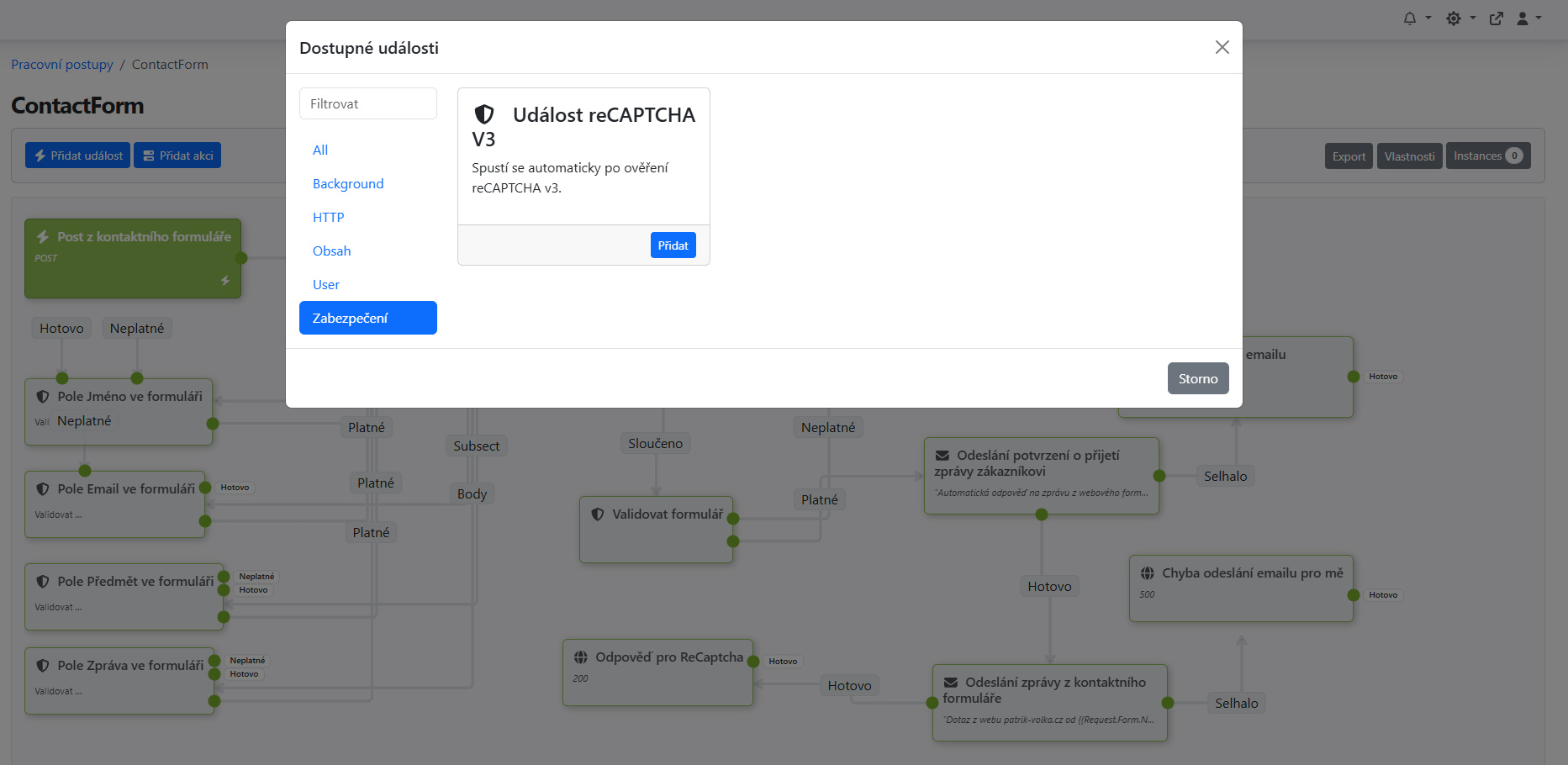Click the Sloučeno connection label
The image size is (1568, 765).
click(x=656, y=444)
